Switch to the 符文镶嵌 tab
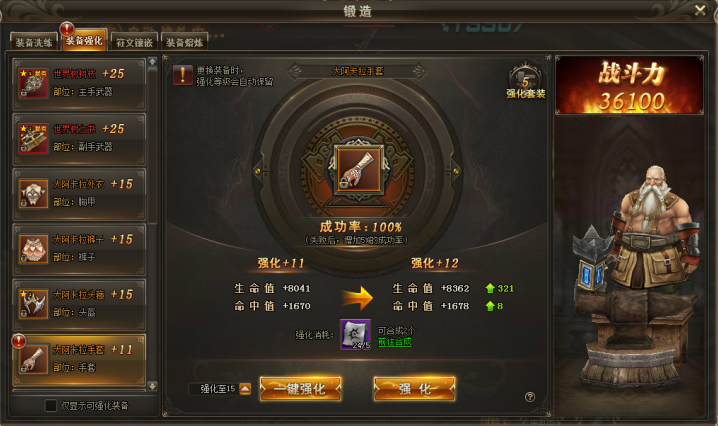718x426 pixels. [x=134, y=42]
